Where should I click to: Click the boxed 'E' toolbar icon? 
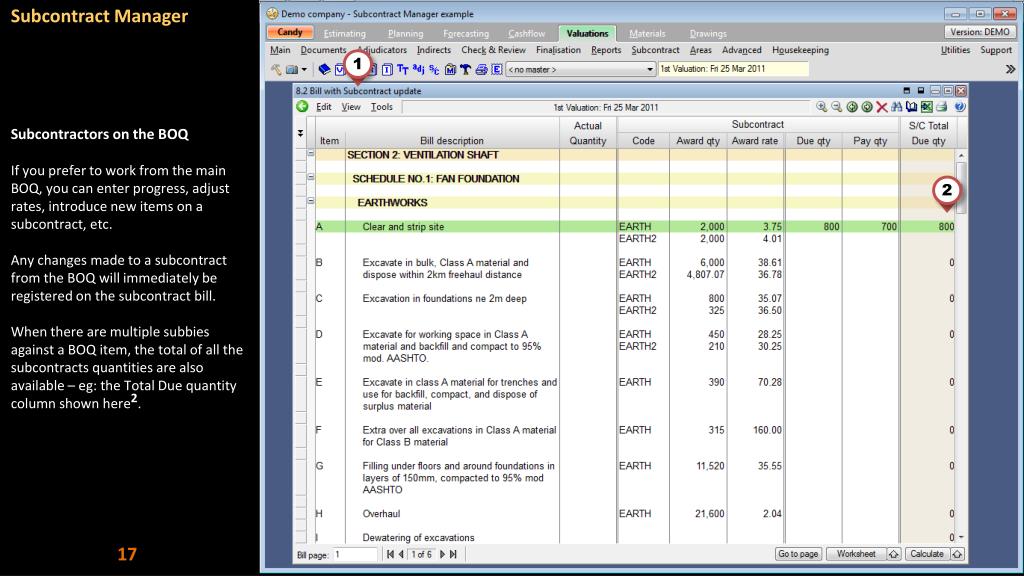pos(497,69)
